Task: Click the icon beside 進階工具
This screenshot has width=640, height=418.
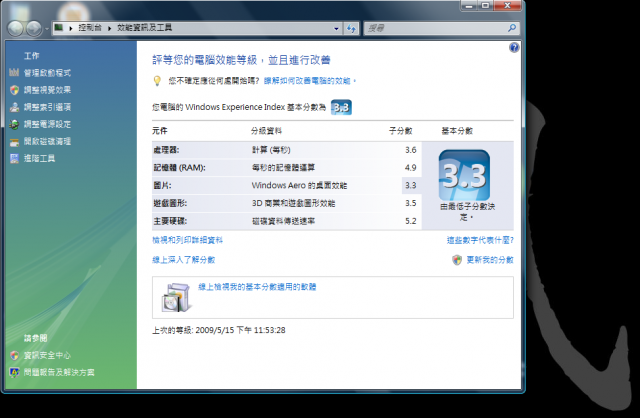Action: (x=14, y=158)
